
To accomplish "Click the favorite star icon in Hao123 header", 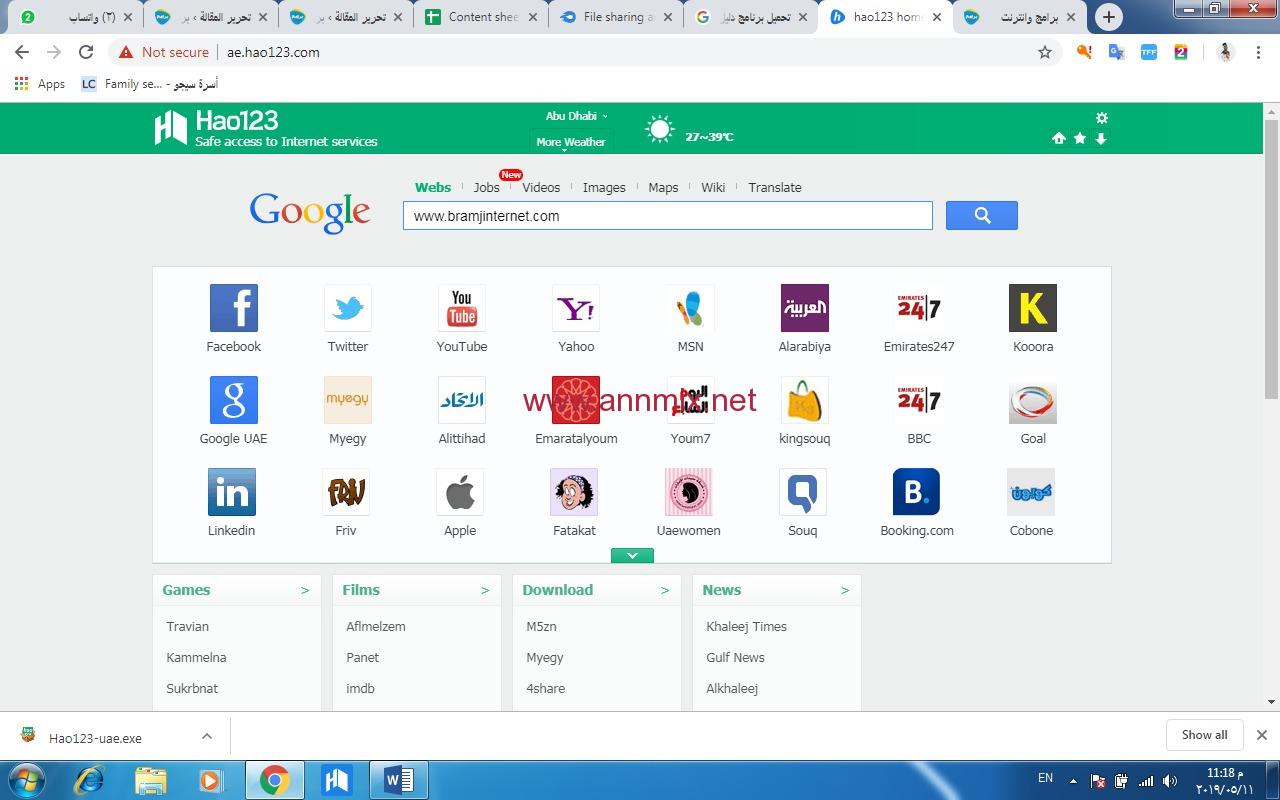I will [1080, 139].
